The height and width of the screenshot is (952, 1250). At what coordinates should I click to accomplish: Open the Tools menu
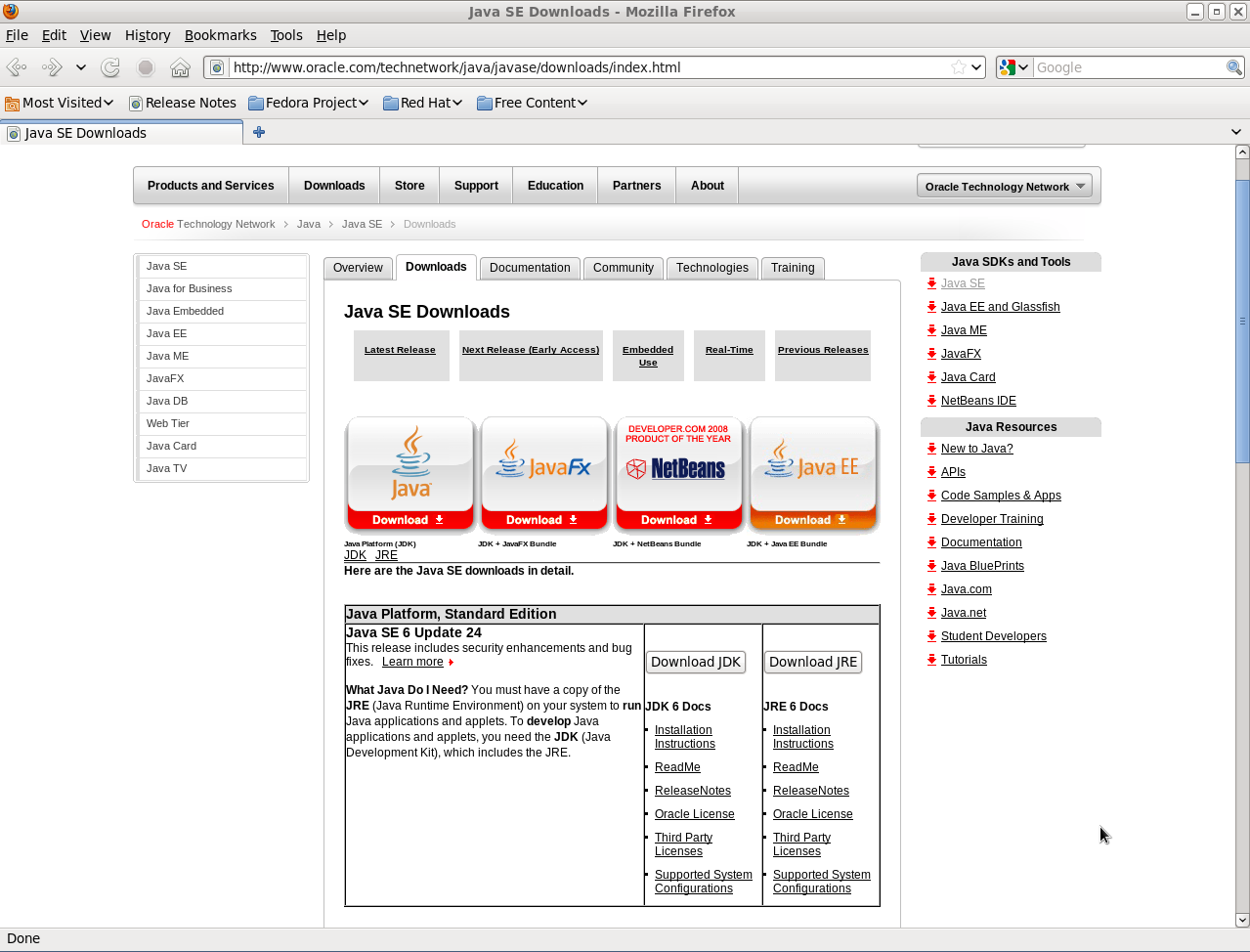click(x=286, y=35)
